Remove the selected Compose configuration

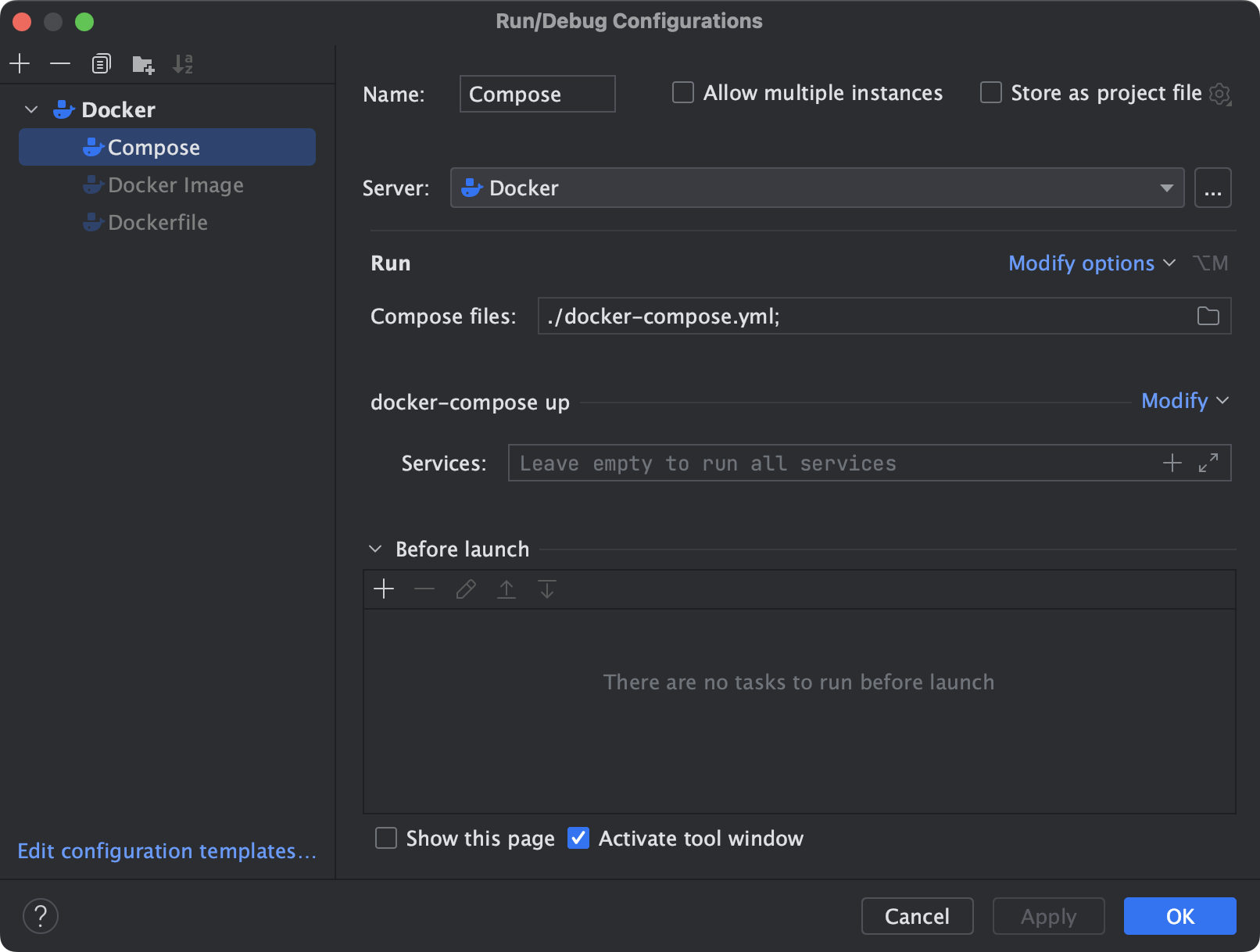click(60, 63)
